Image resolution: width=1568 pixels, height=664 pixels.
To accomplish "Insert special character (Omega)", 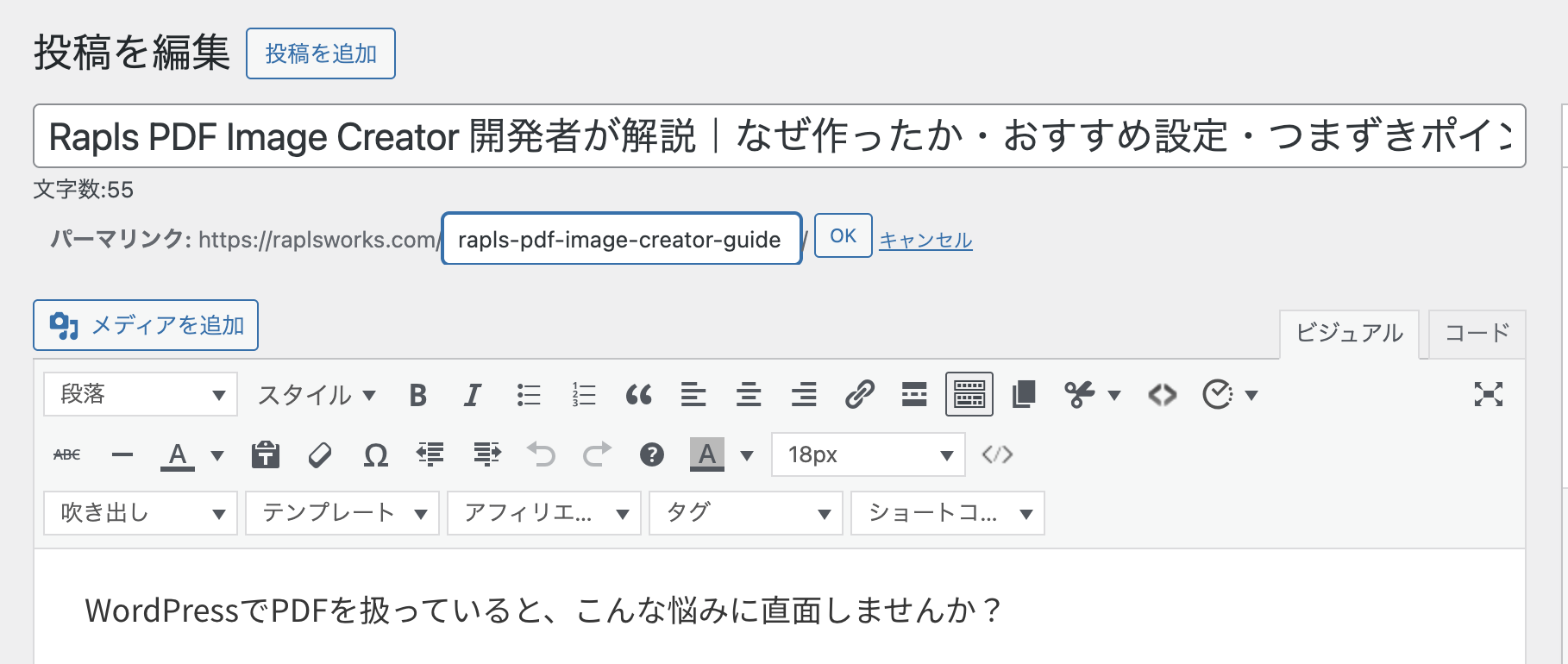I will pos(375,454).
